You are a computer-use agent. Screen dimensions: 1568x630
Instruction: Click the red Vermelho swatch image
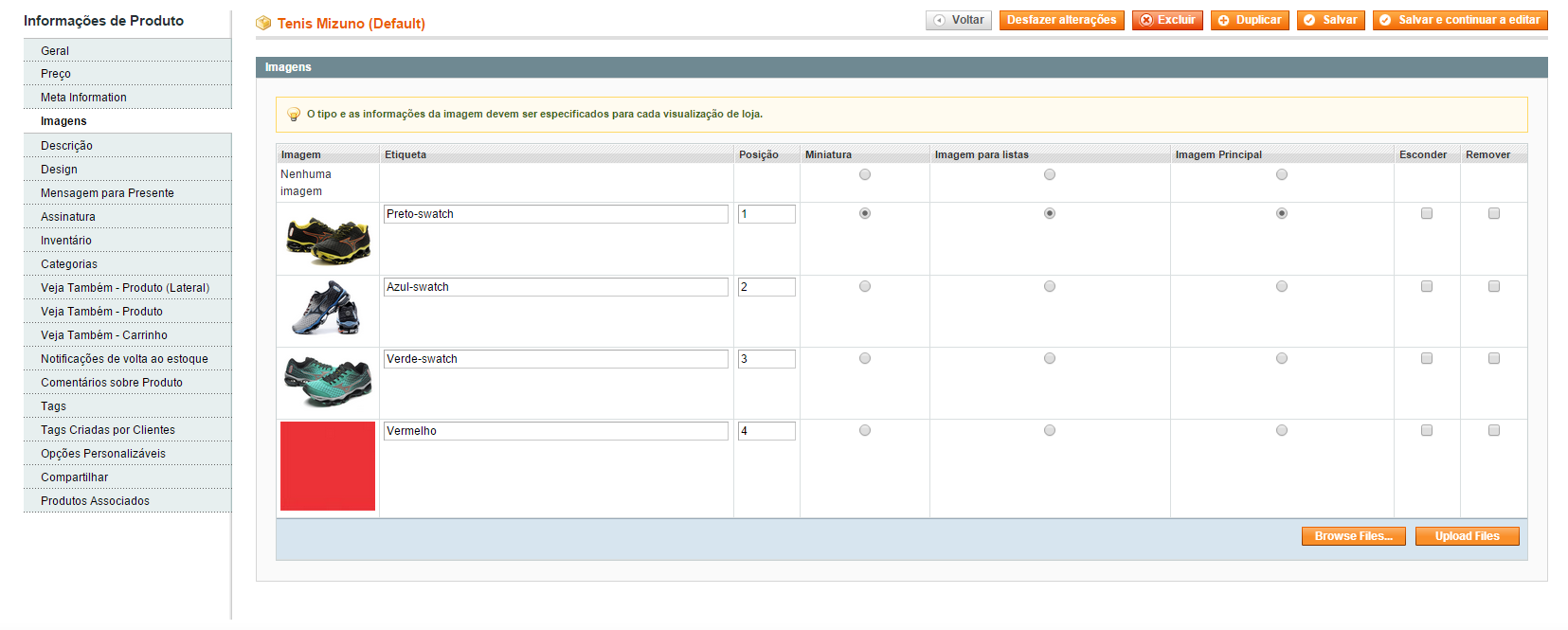point(328,466)
